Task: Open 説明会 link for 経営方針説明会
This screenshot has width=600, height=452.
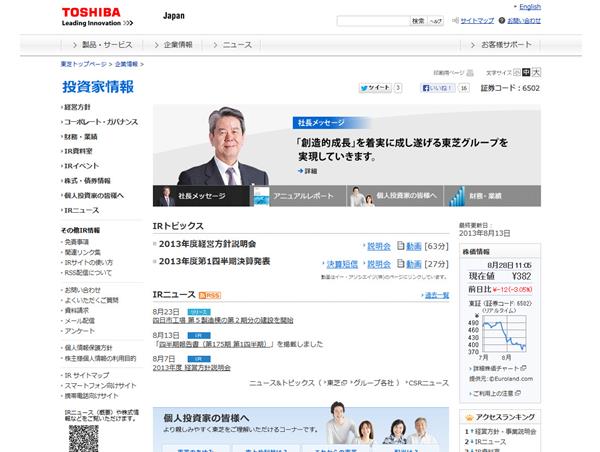Action: [378, 246]
